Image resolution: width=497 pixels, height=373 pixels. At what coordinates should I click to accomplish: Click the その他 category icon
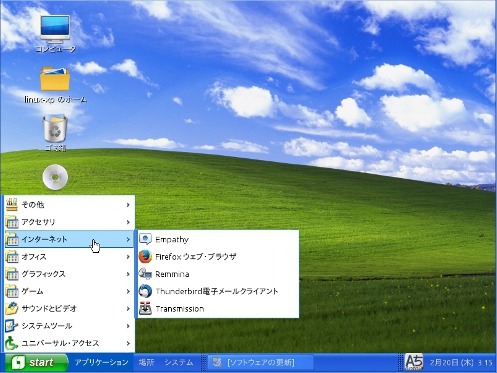12,204
